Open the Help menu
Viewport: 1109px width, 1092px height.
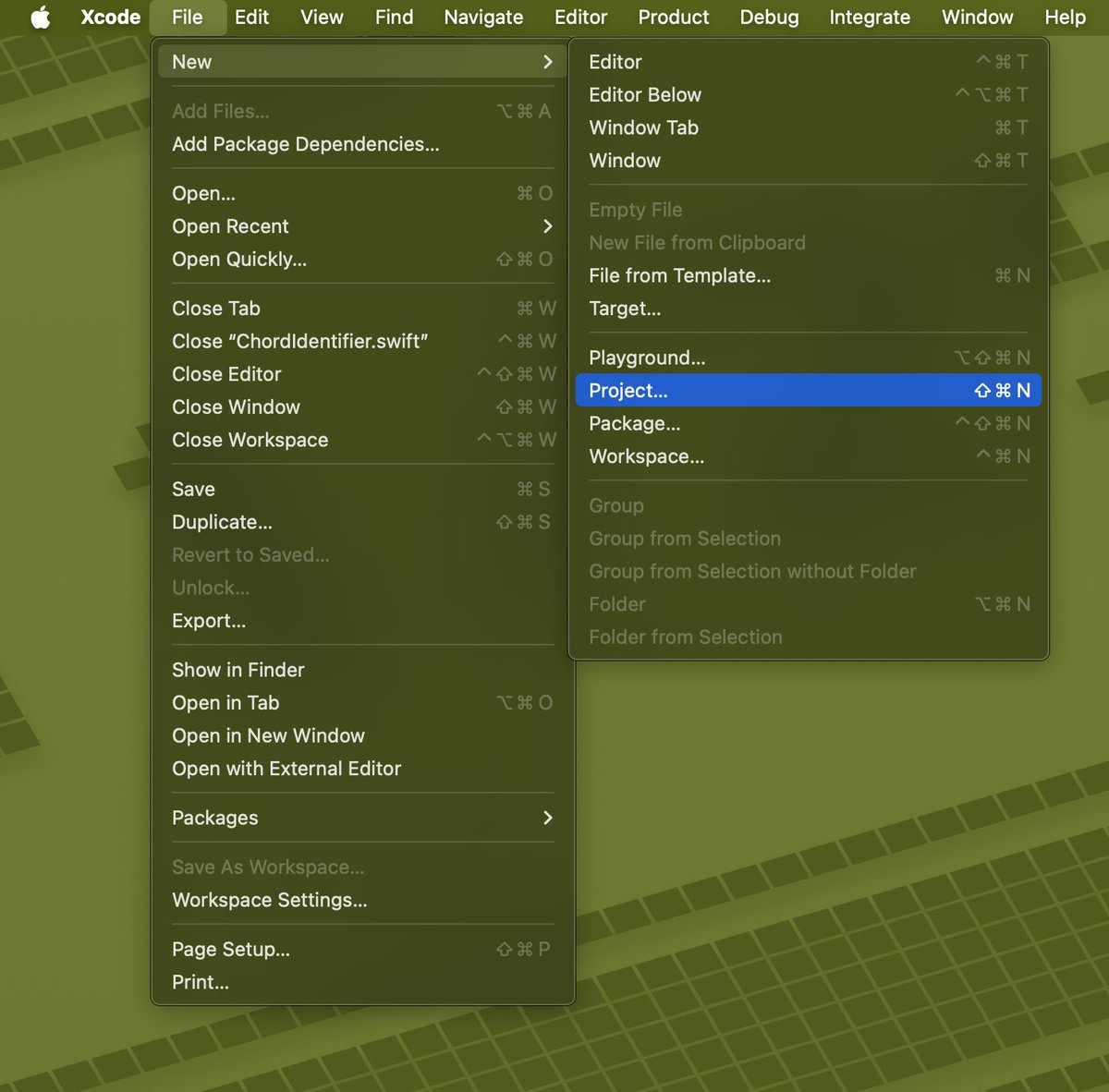tap(1065, 18)
